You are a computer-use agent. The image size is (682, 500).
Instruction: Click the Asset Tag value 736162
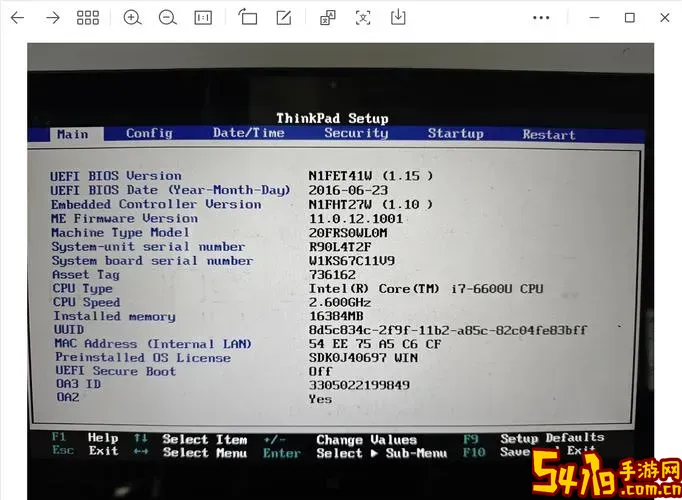pos(332,275)
